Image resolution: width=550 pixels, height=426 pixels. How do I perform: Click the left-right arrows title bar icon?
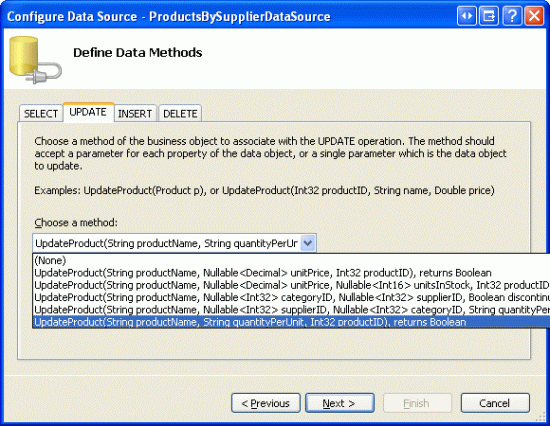pyautogui.click(x=467, y=16)
